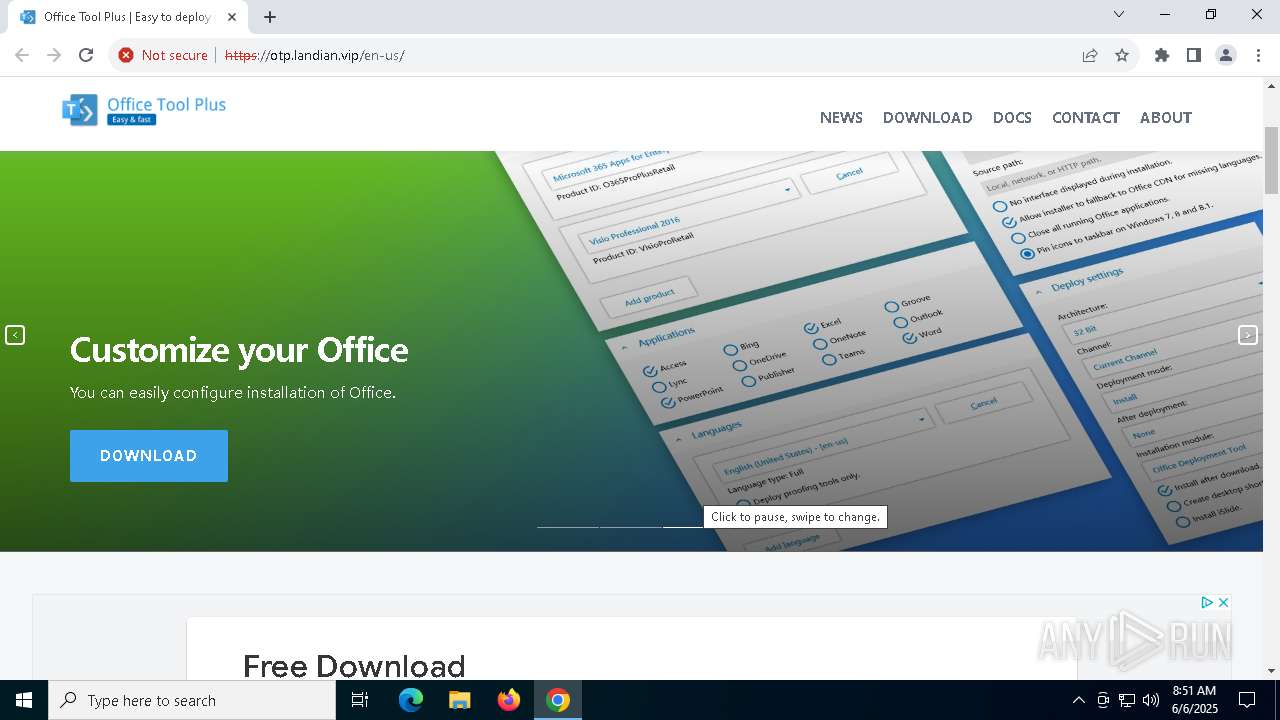Click the first carousel slide indicator
The image size is (1280, 720).
(567, 525)
